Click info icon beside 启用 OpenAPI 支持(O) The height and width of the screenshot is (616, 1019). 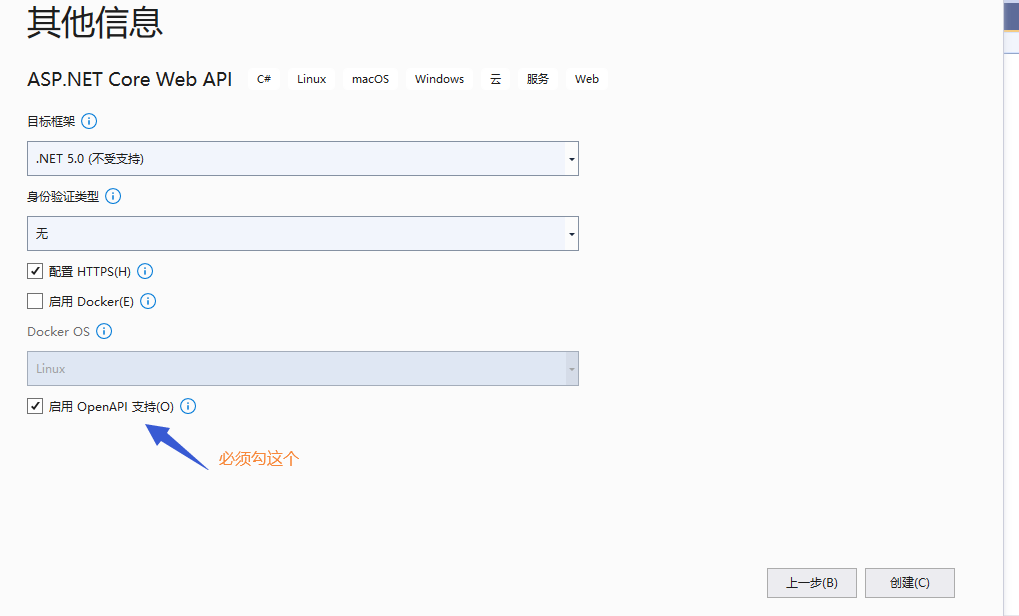[188, 407]
